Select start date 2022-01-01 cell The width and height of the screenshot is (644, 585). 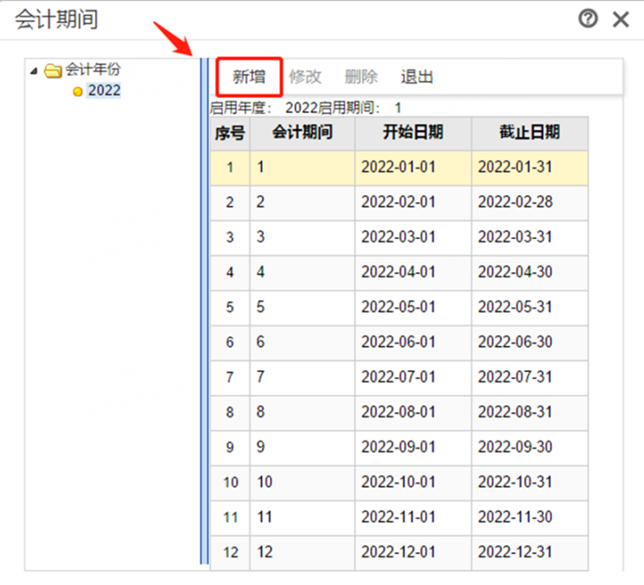[x=413, y=168]
